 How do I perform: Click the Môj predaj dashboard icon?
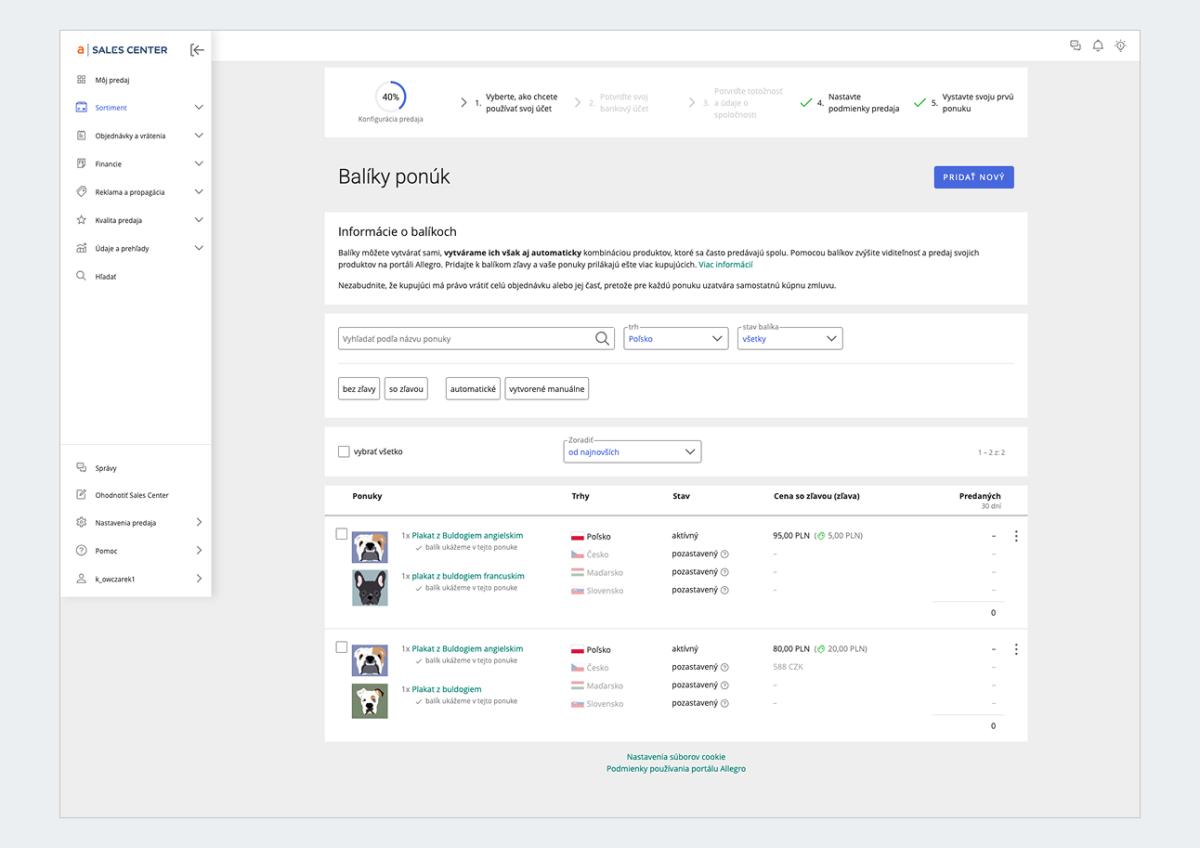pos(81,79)
